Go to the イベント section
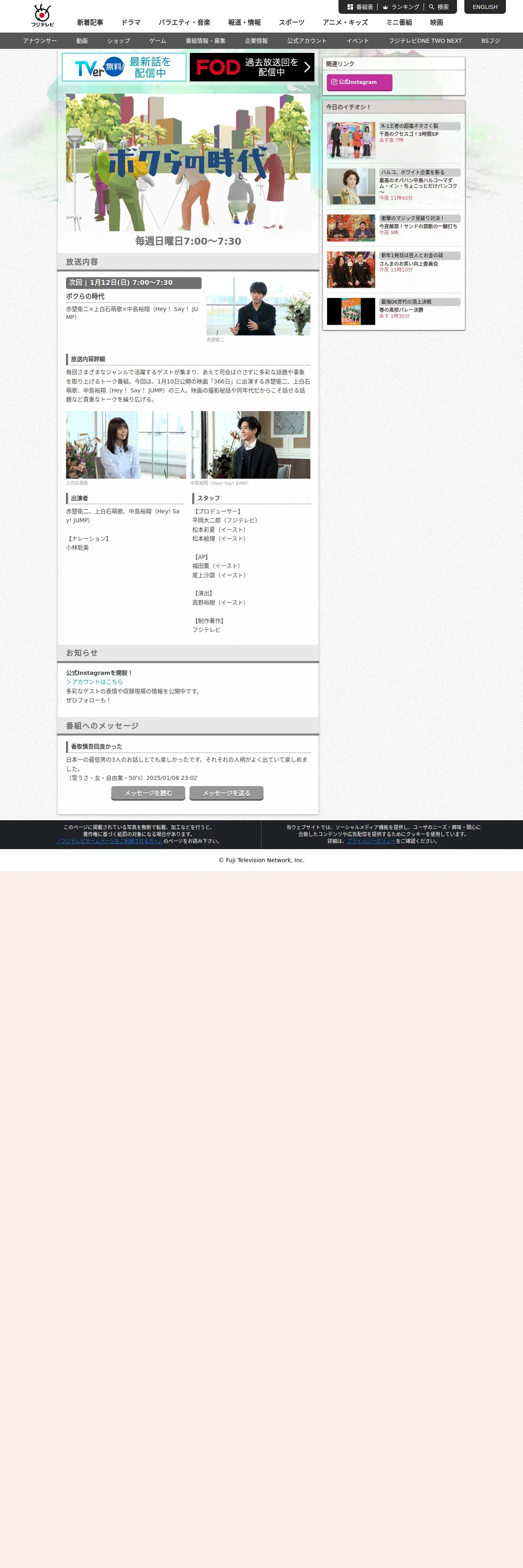Screen dimensions: 523x1568 (358, 41)
